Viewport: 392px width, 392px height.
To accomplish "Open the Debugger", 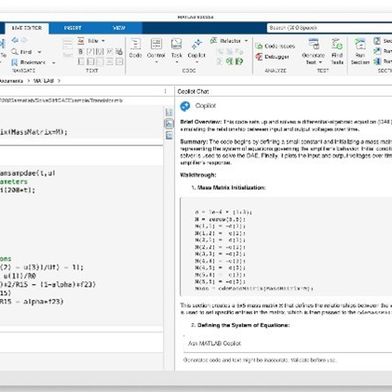I will click(x=272, y=57).
